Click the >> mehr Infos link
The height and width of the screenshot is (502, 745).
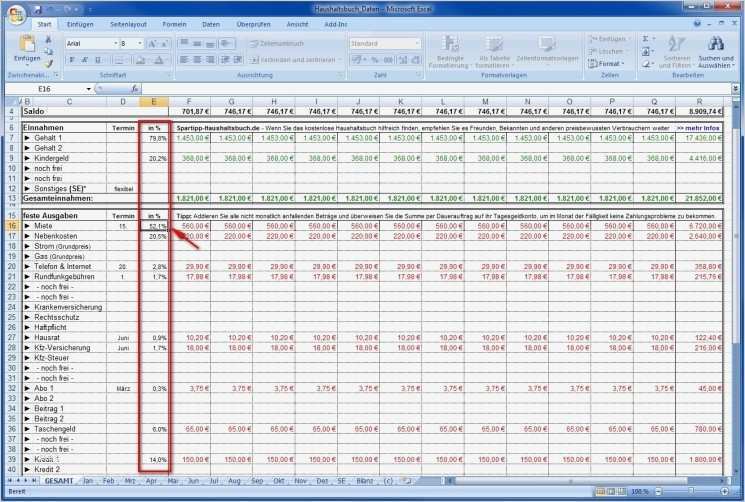tap(698, 128)
